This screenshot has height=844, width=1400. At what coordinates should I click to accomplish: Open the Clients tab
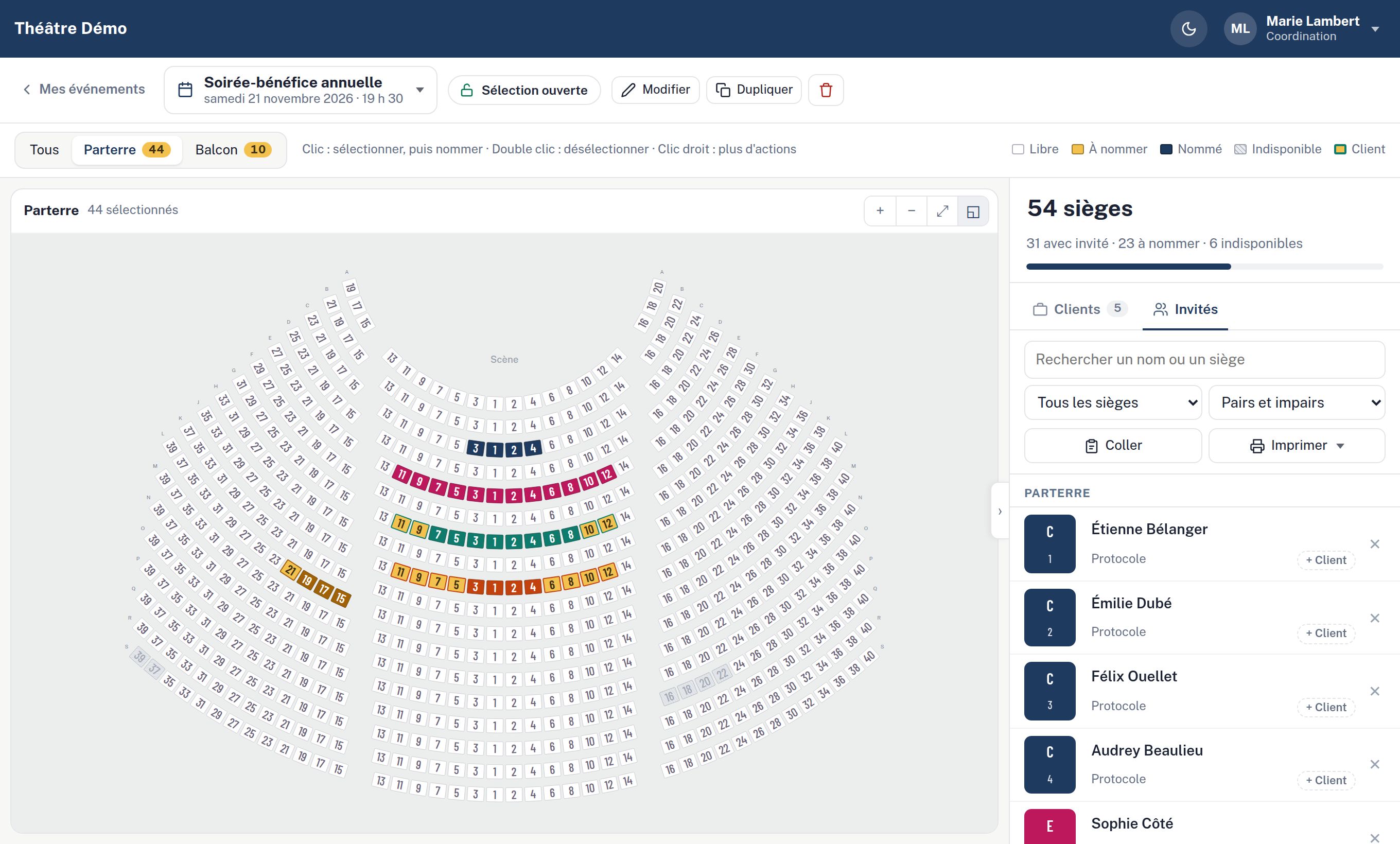pos(1079,309)
